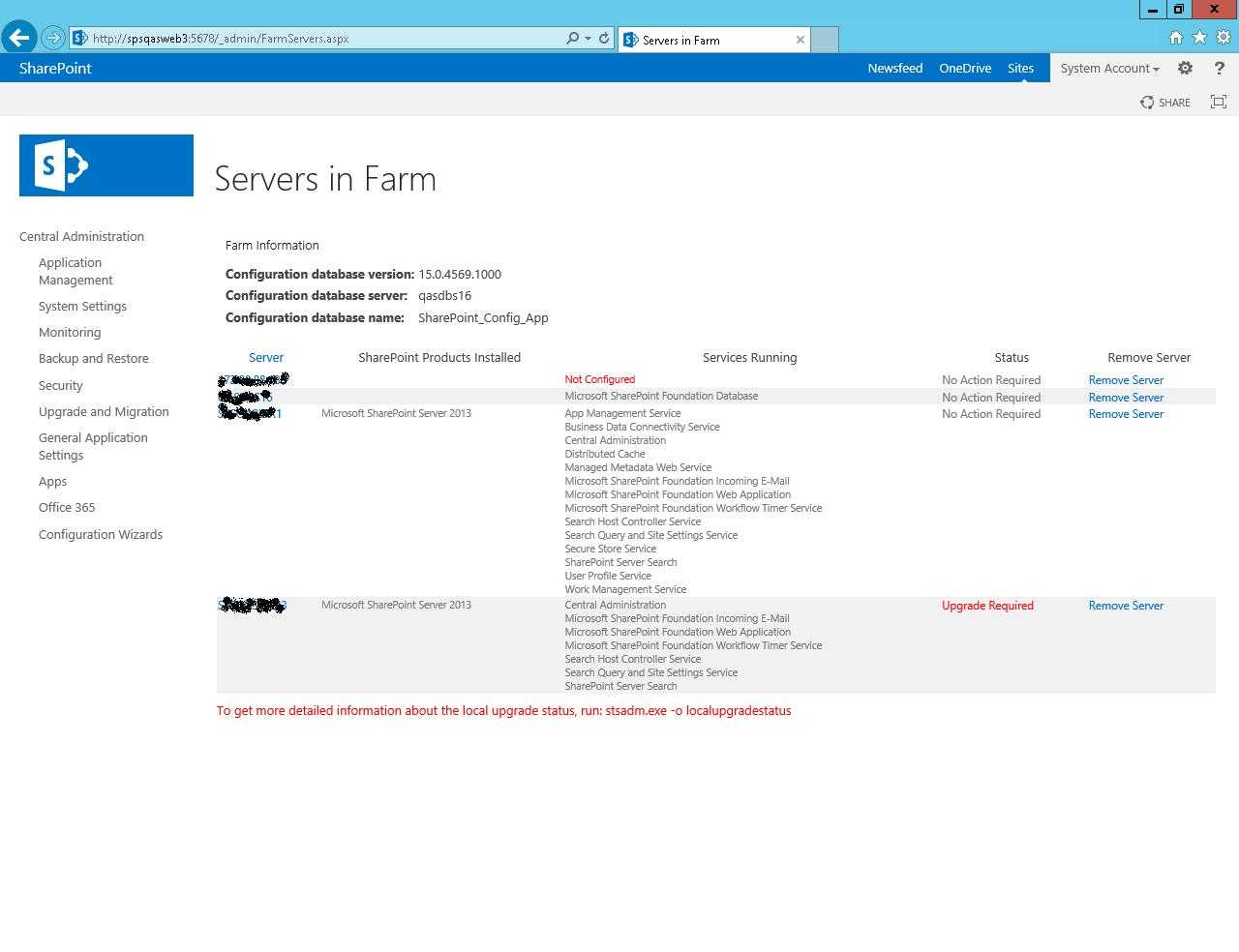
Task: Click Microsoft SharePoint Foundation Database text
Action: (661, 396)
